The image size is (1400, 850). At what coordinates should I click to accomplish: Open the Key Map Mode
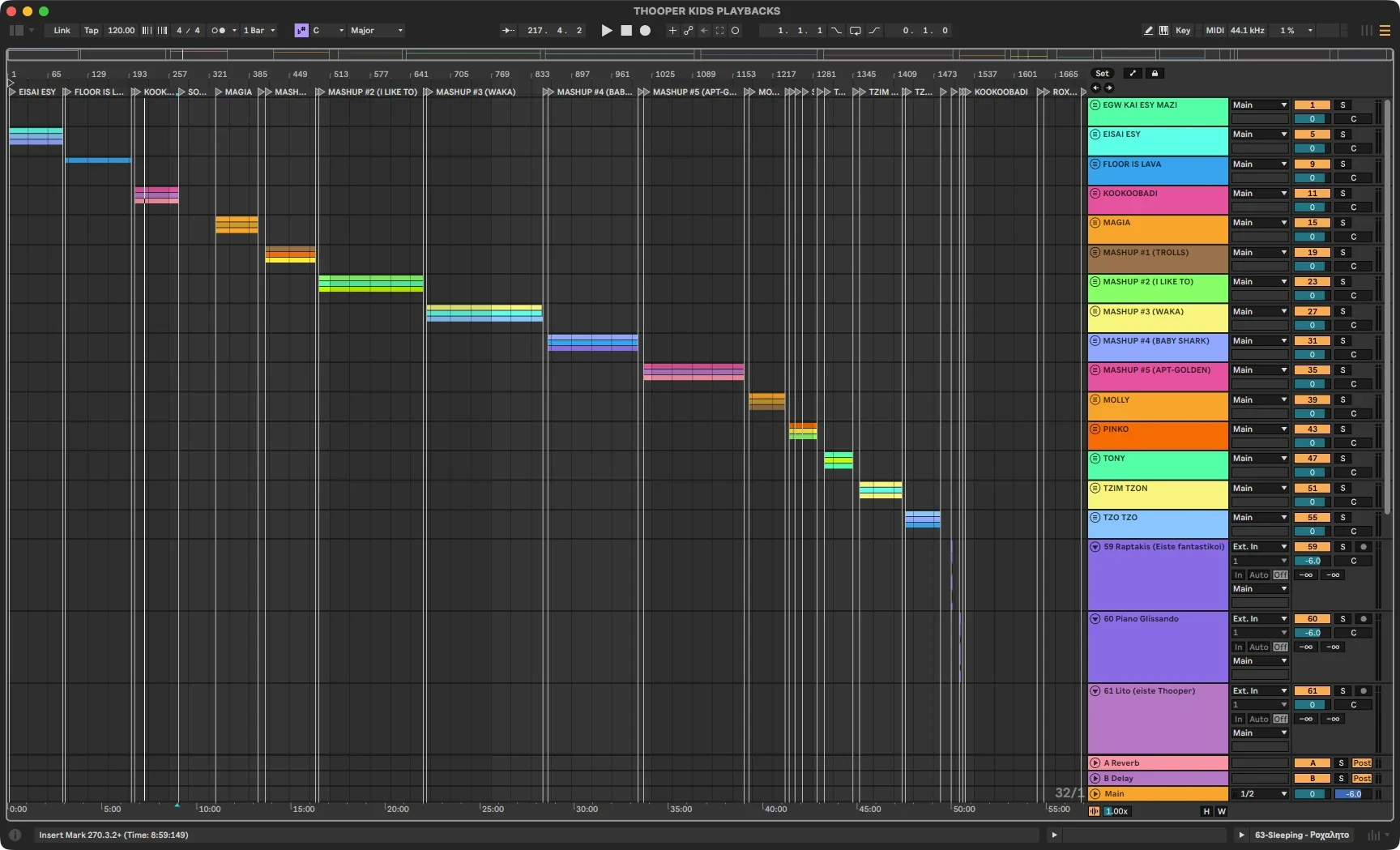point(1183,31)
